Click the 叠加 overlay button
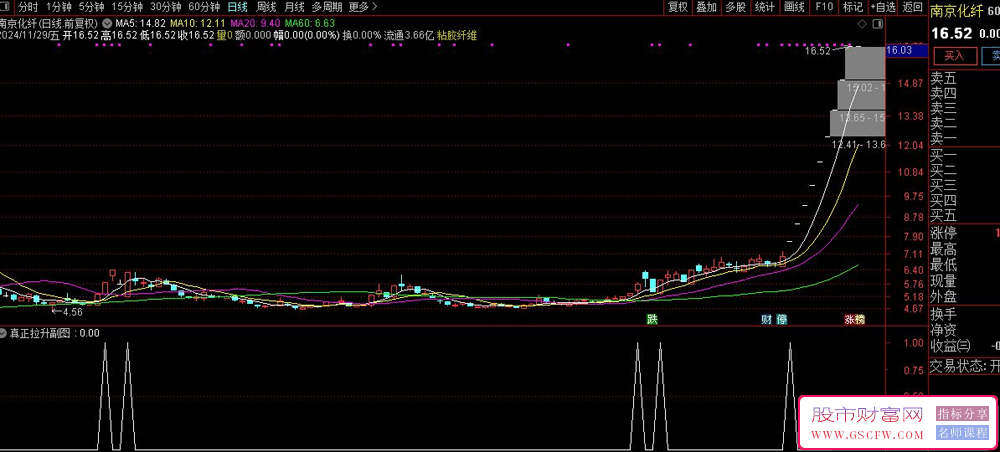This screenshot has height=452, width=1000. click(x=707, y=8)
